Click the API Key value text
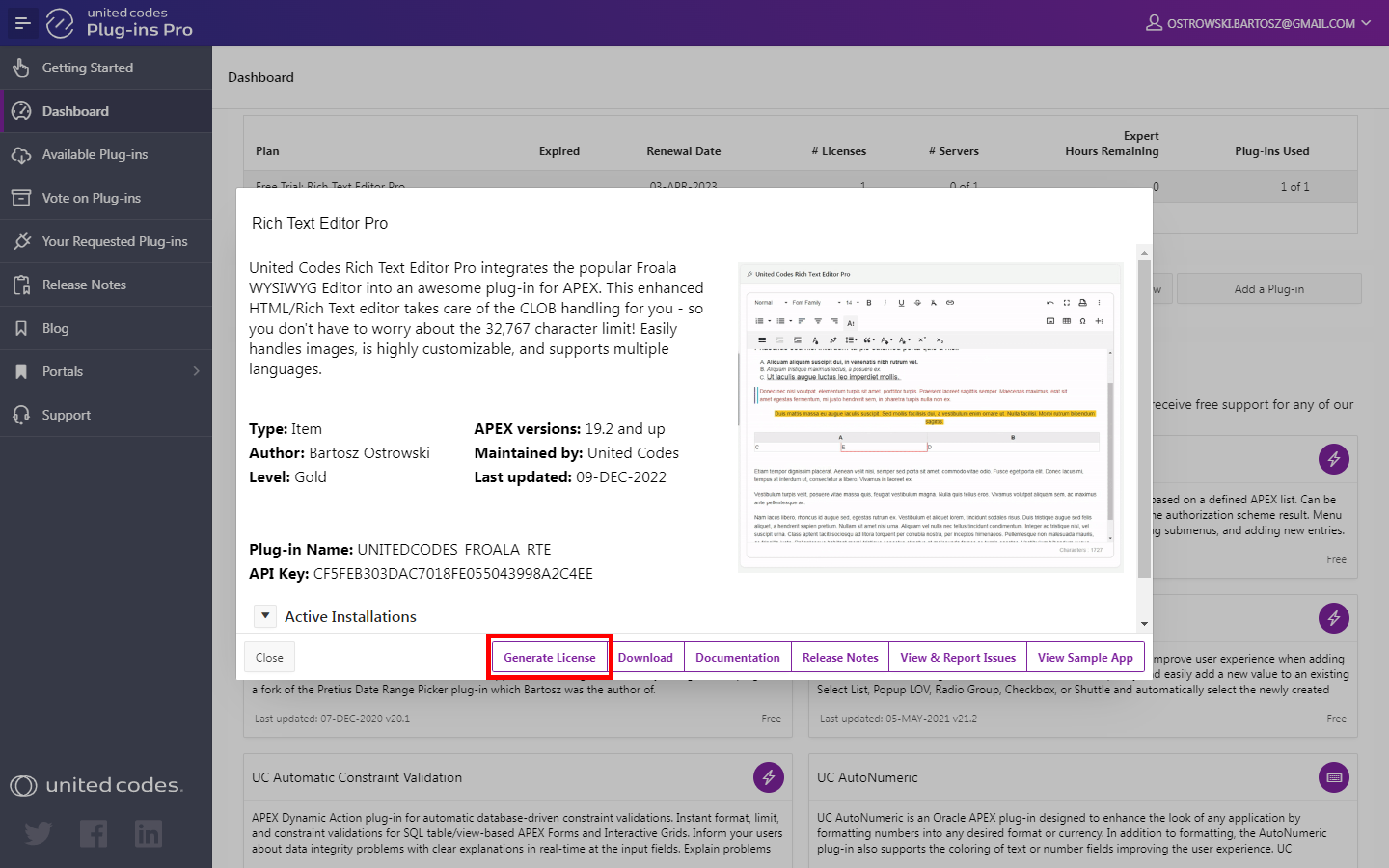The height and width of the screenshot is (868, 1389). (x=453, y=574)
